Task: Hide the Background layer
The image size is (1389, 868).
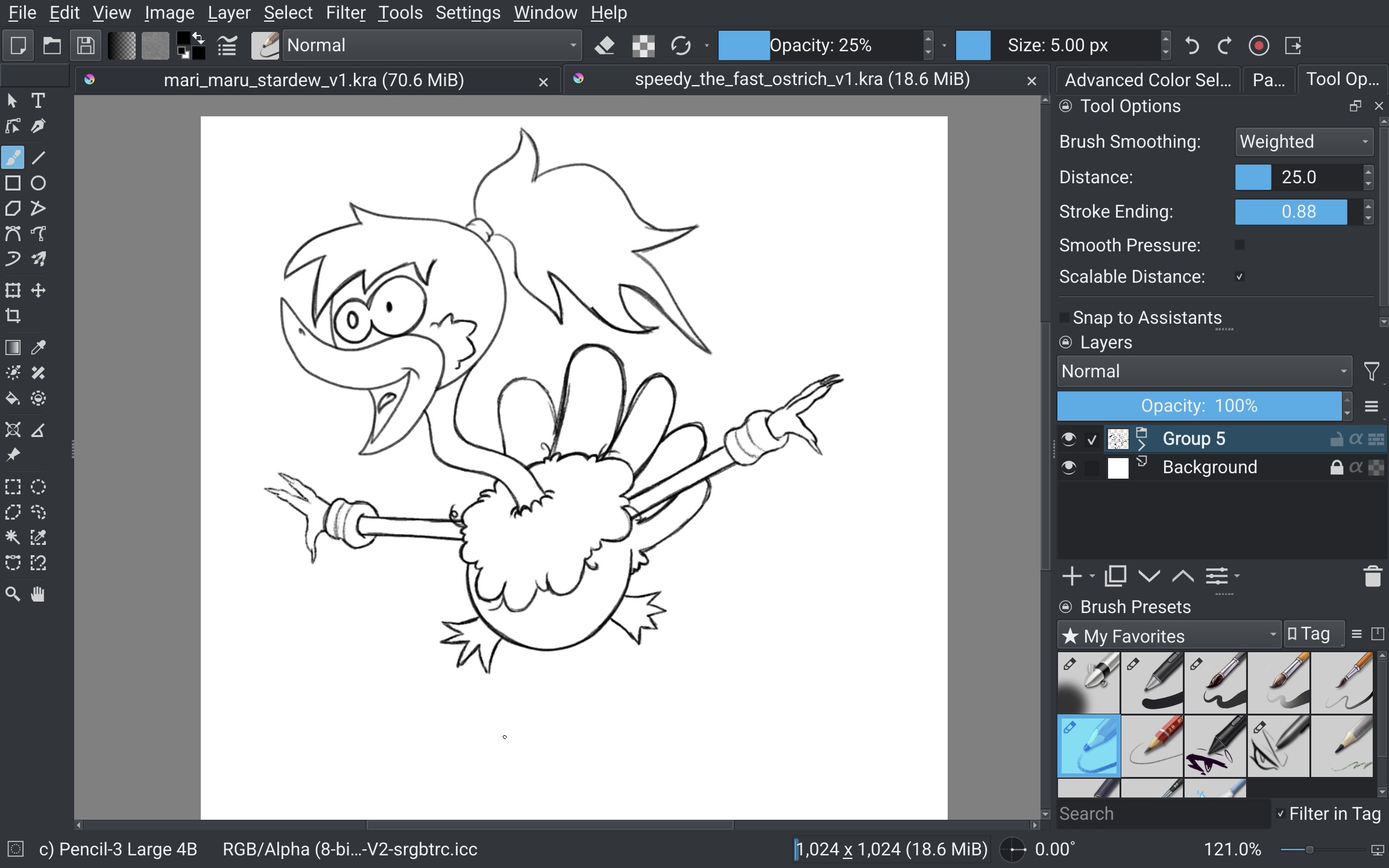Action: point(1069,467)
